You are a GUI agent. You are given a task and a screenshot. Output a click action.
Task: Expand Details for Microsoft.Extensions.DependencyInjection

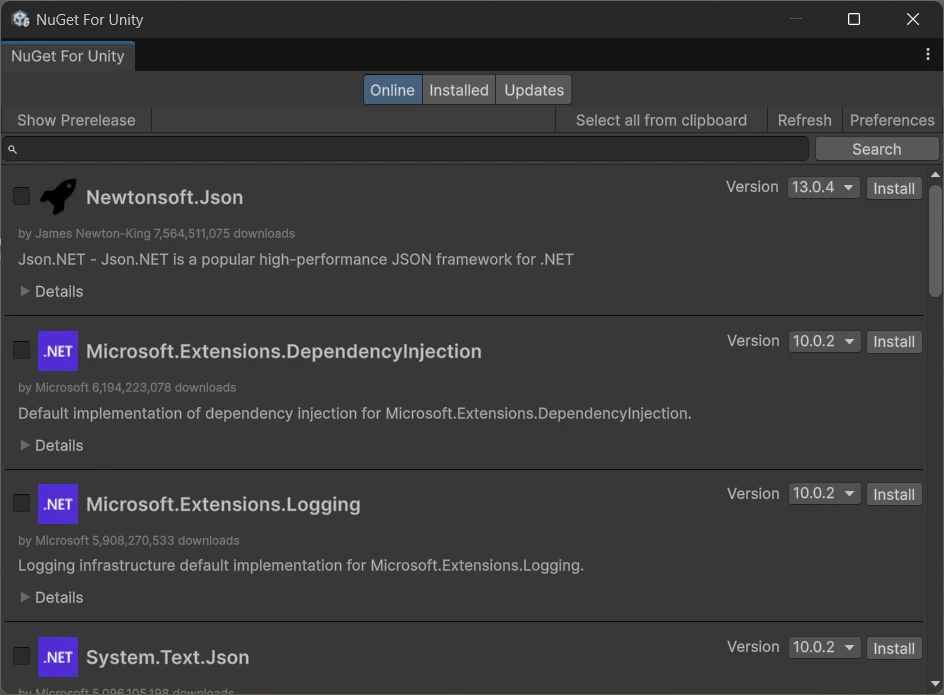[52, 445]
